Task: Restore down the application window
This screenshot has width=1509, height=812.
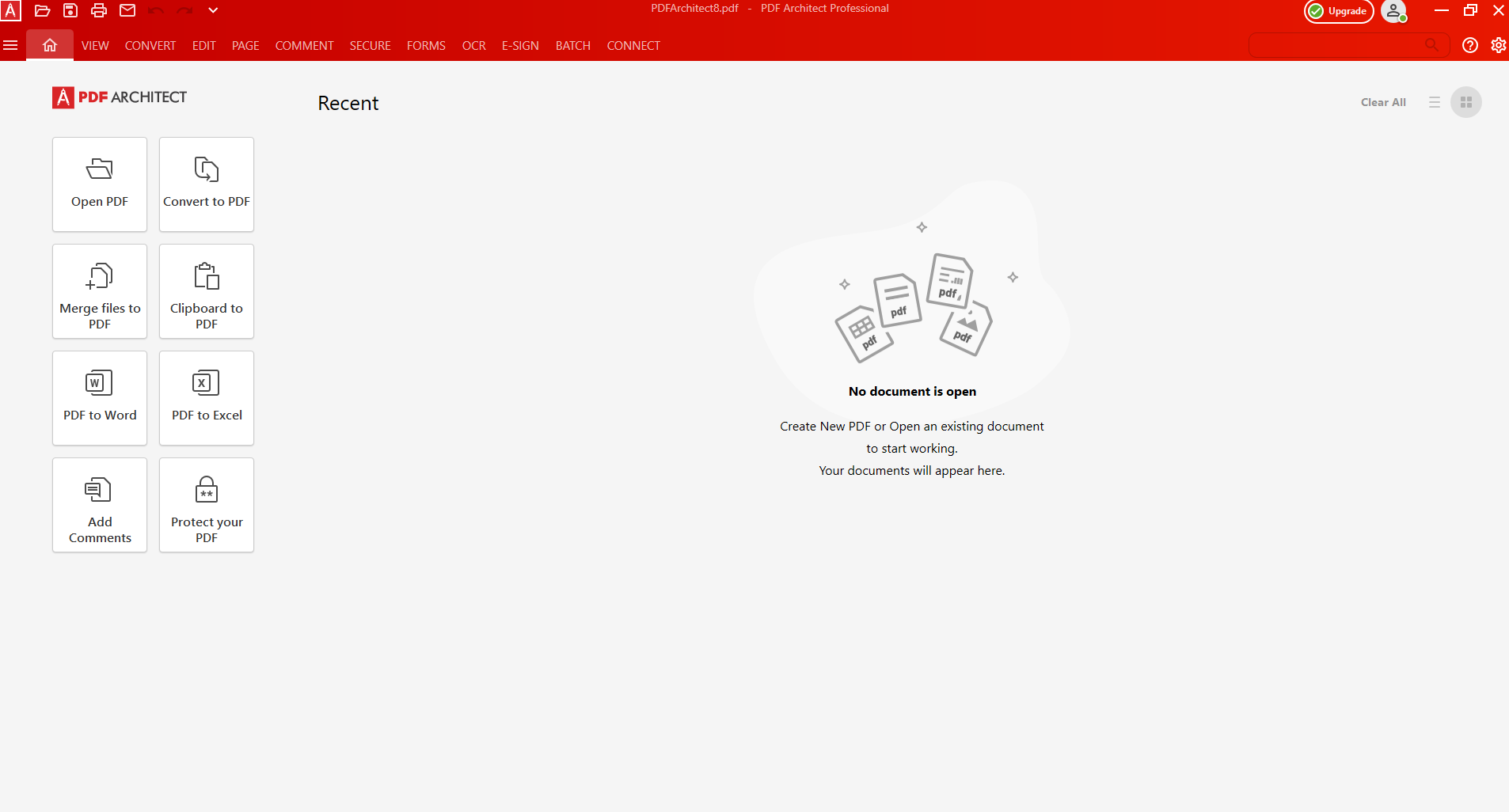Action: click(x=1470, y=10)
